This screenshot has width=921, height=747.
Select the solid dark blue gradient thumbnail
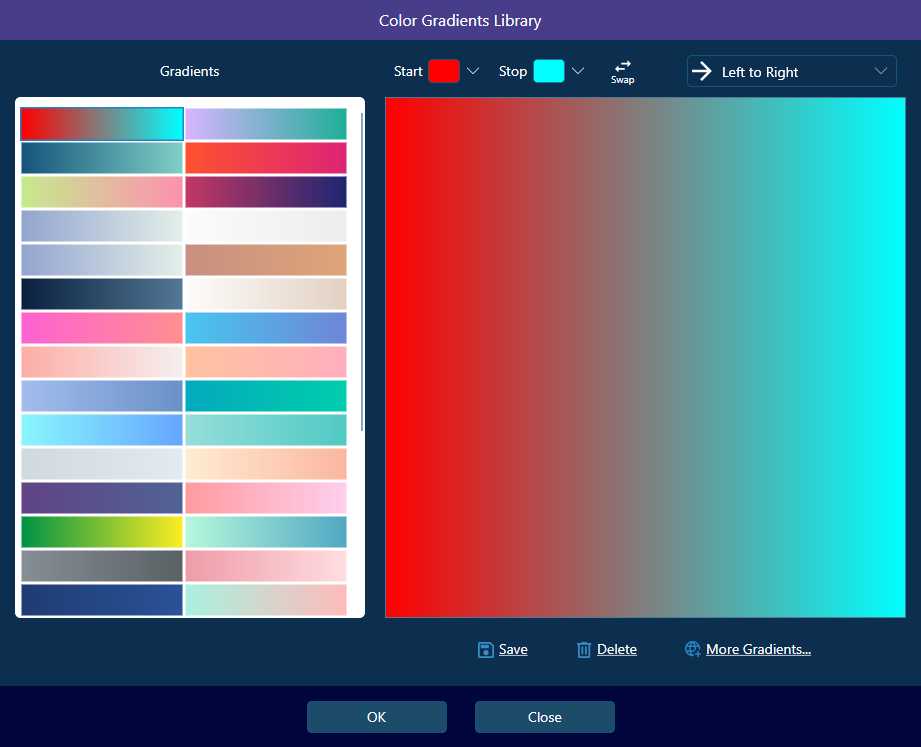(x=102, y=600)
